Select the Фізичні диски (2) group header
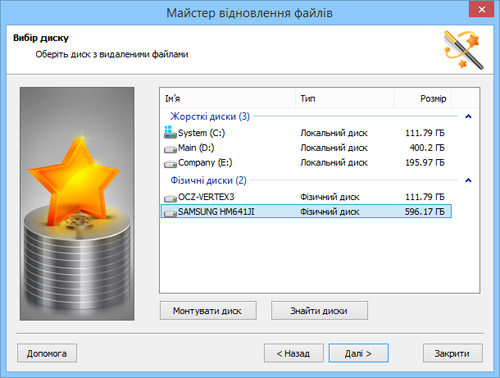 point(208,180)
